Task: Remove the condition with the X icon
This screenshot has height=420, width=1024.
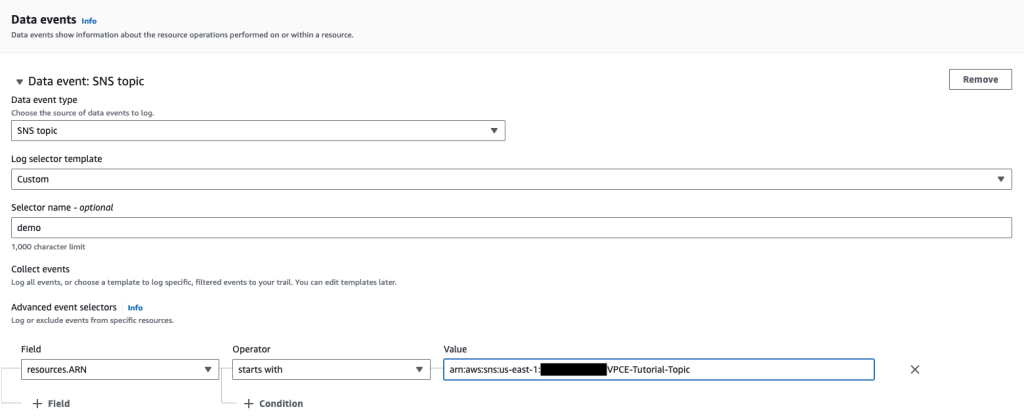Action: 914,370
